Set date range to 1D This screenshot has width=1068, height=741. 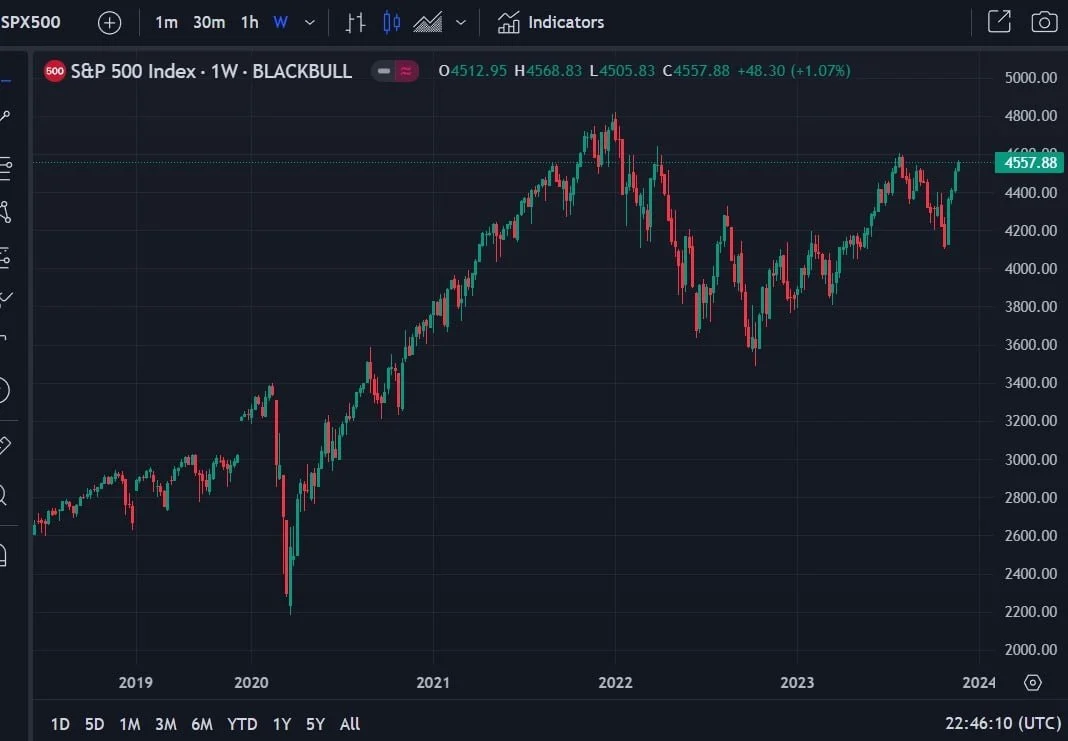coord(60,724)
